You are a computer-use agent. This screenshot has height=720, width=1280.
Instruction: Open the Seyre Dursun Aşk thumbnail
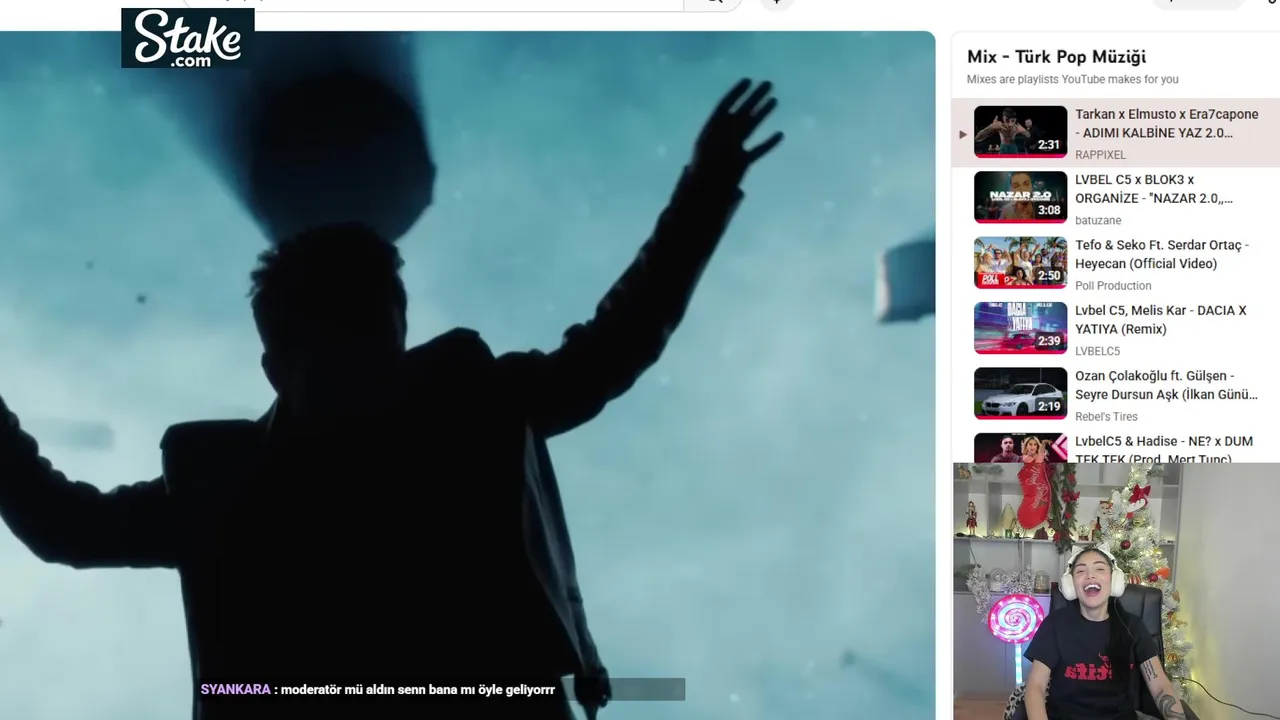coord(1020,394)
